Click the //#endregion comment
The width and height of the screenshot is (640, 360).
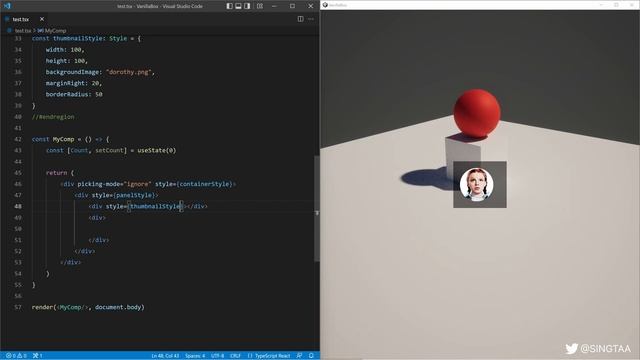(53, 117)
